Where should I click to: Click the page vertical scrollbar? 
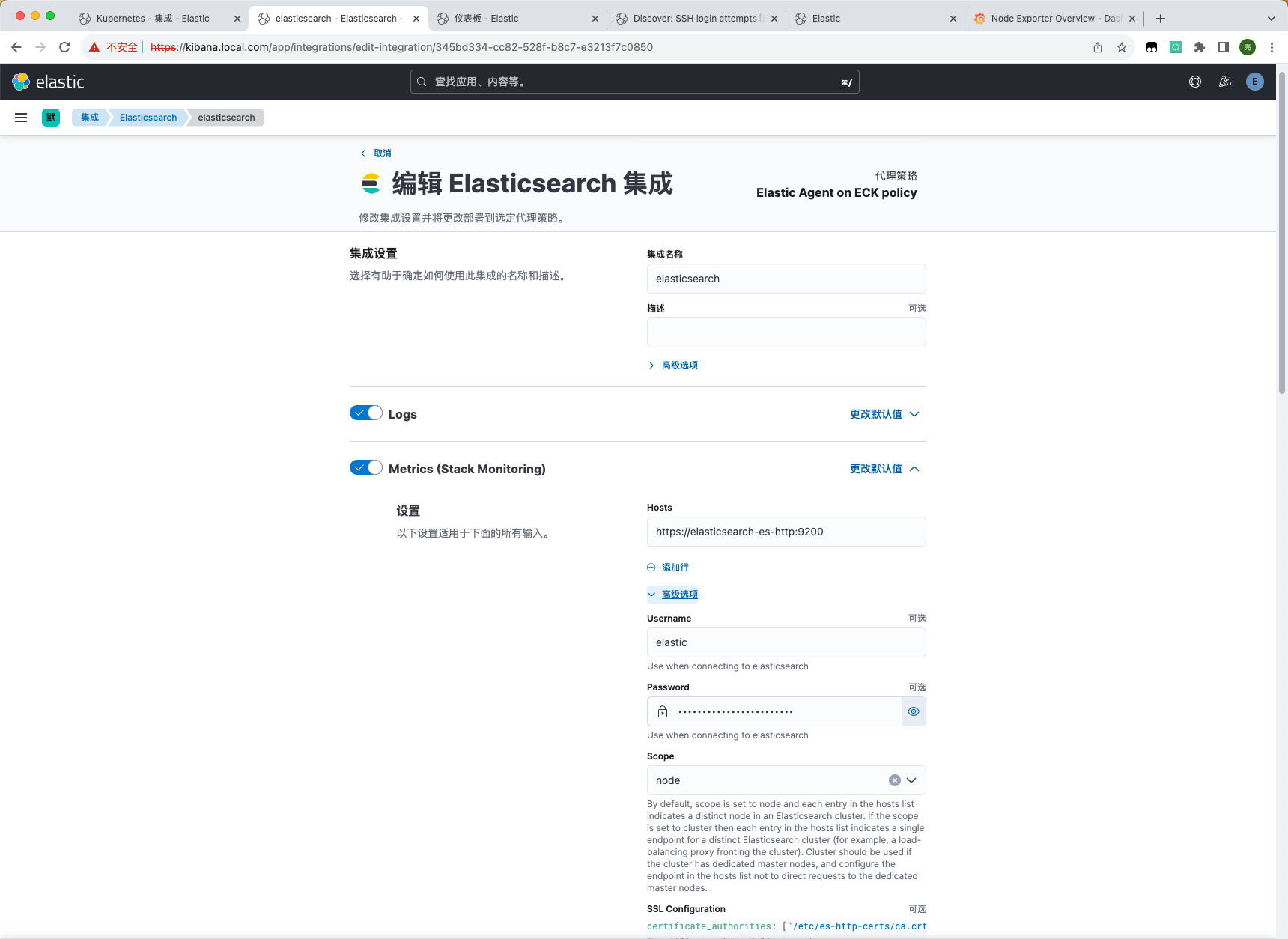click(1282, 232)
